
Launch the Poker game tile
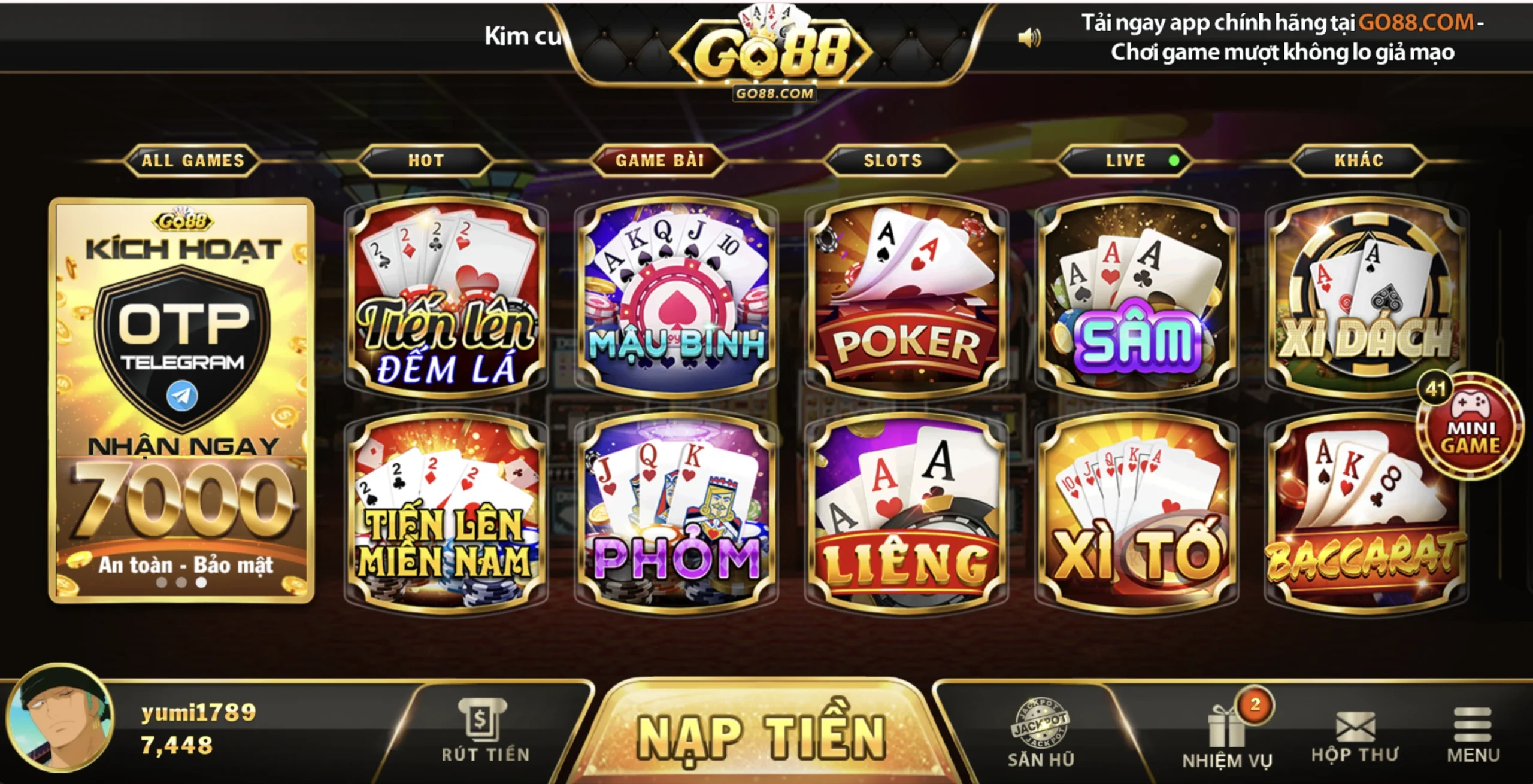tap(907, 297)
